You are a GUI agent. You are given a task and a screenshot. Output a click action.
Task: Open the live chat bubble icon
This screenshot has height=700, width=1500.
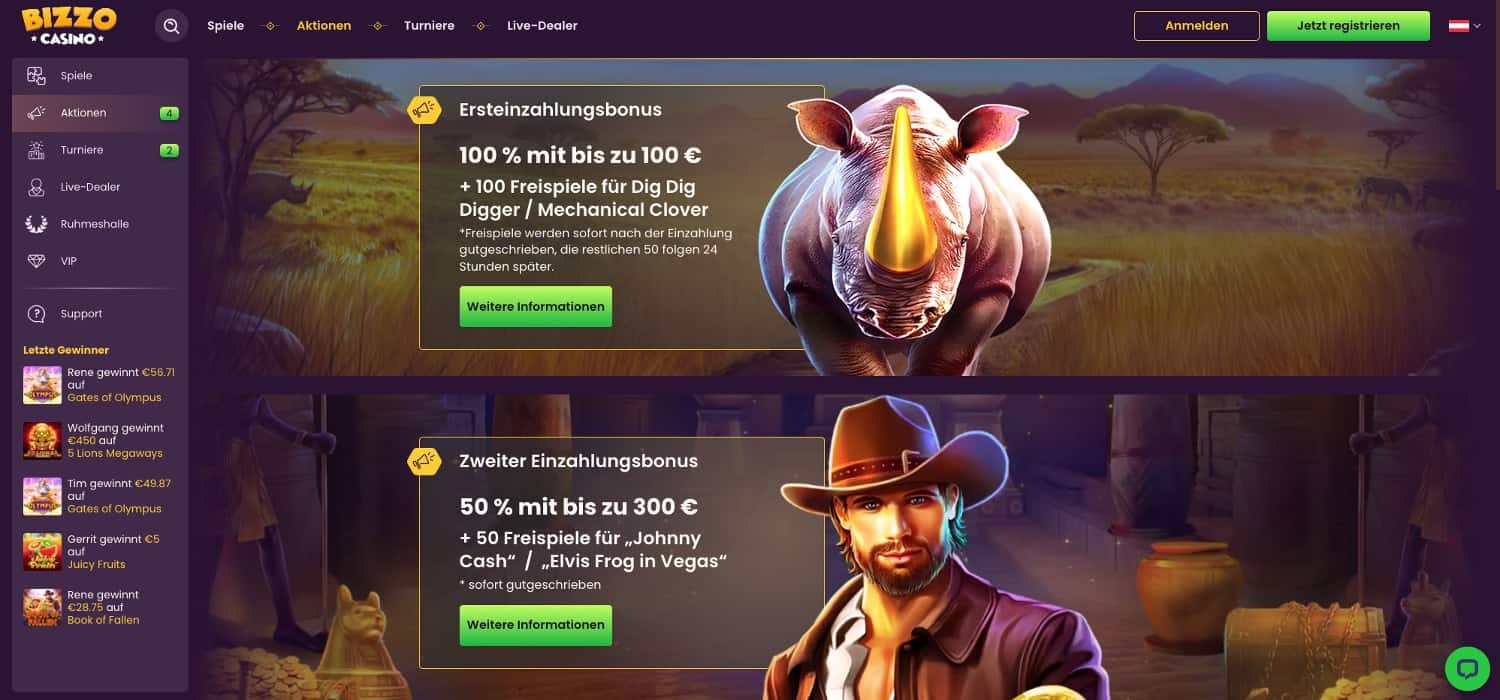tap(1467, 668)
